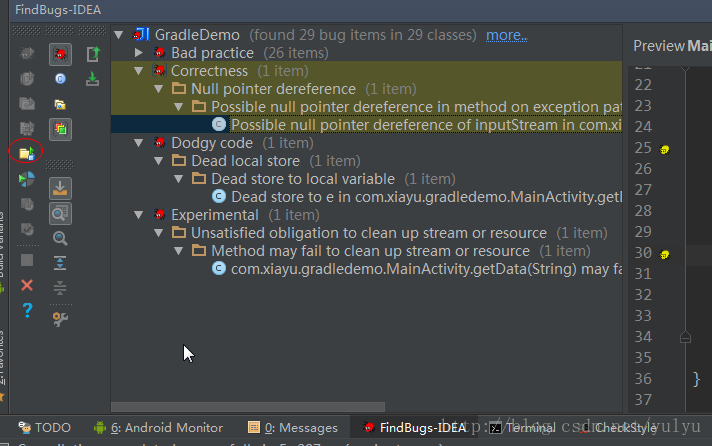Open the TODO tool window tab
The image size is (712, 446).
point(44,427)
